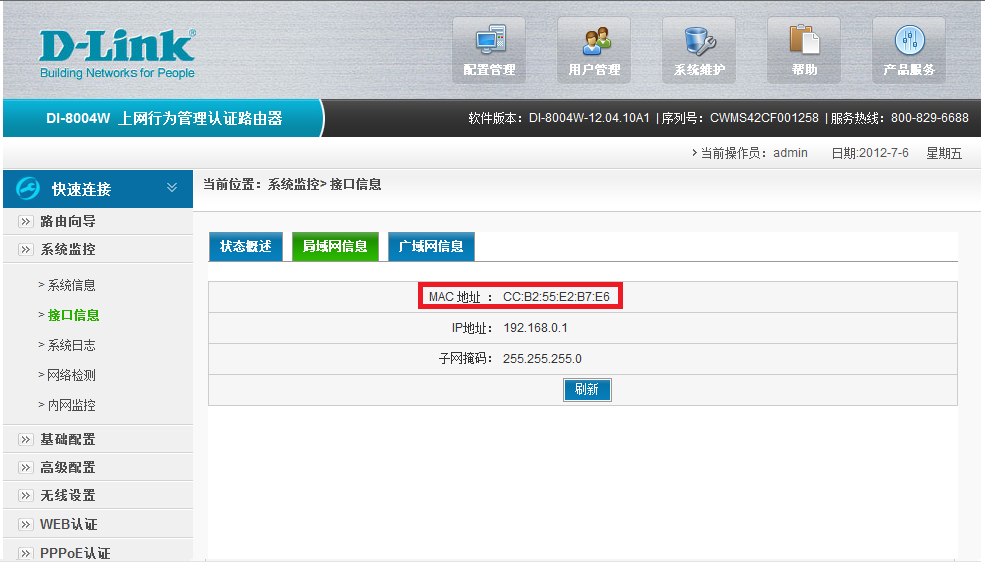
Task: Expand WEB认证 menu arrow
Action: tap(25, 525)
